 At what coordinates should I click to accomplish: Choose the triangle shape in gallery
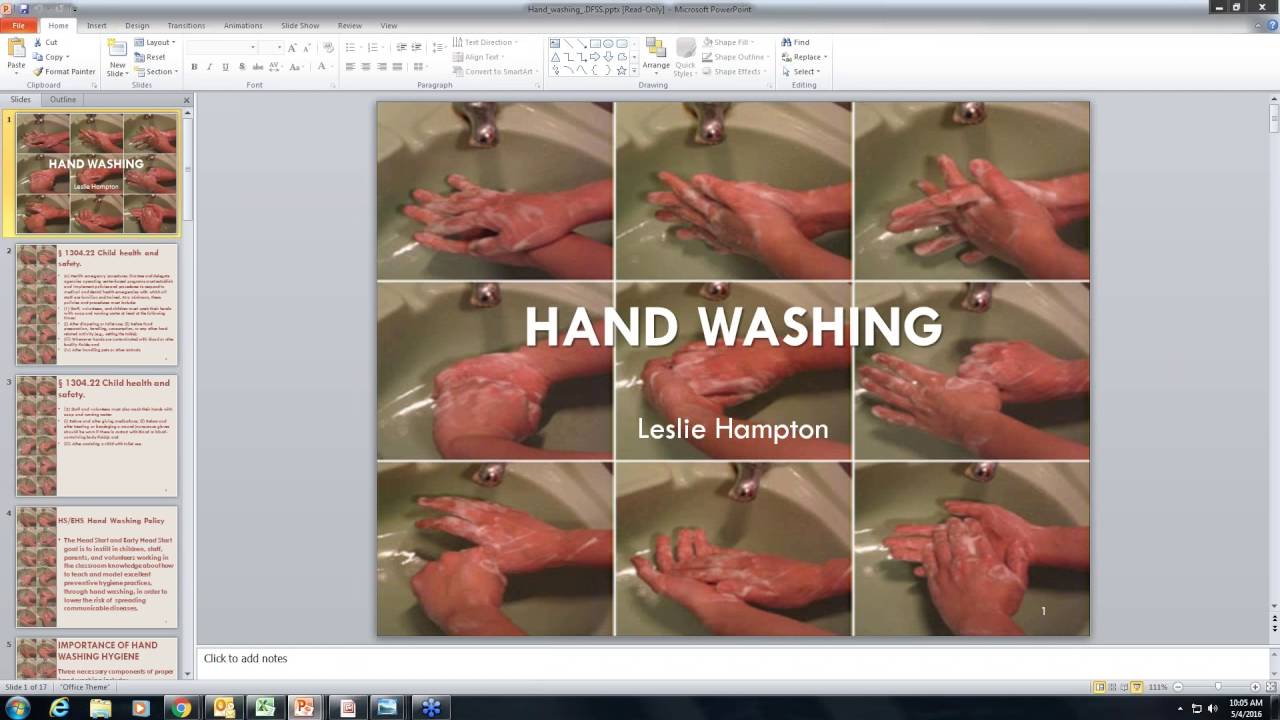(556, 57)
